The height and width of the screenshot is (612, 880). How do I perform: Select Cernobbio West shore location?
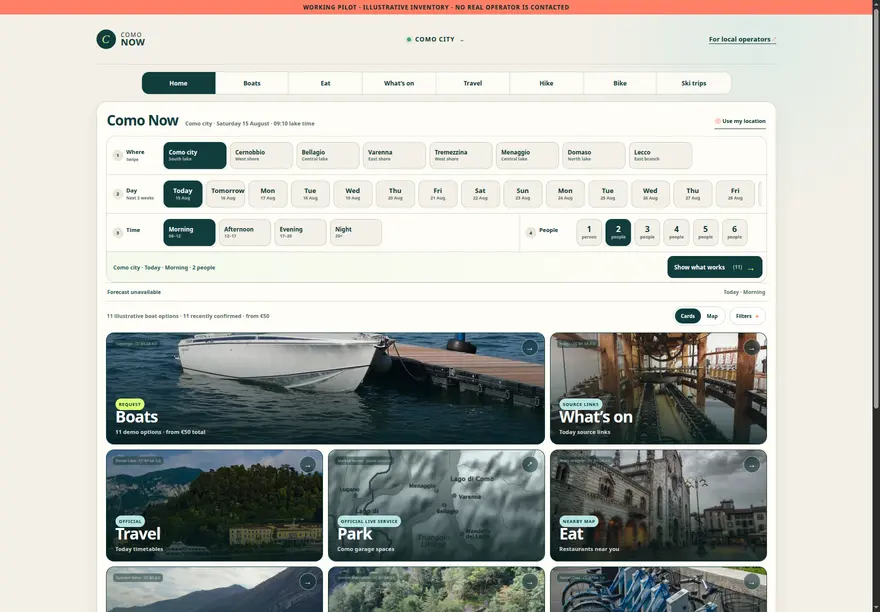tap(262, 156)
